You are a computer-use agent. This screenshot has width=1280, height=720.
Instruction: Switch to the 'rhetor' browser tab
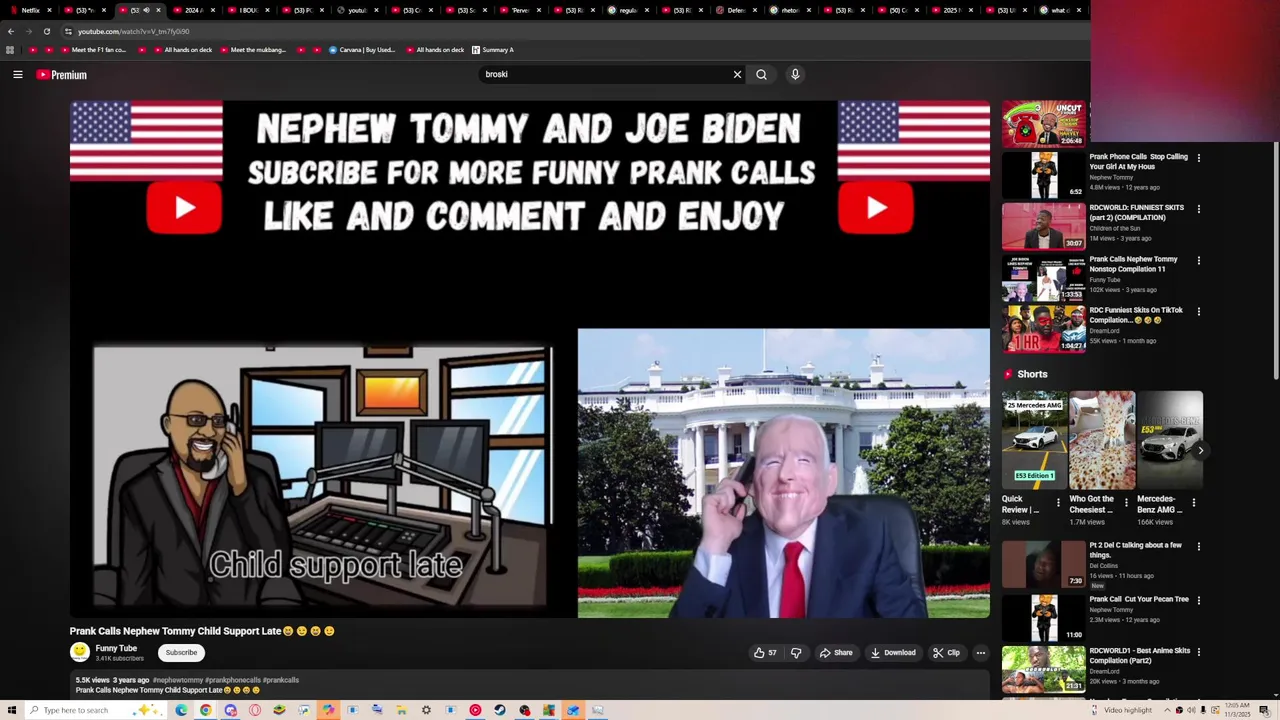tap(791, 10)
